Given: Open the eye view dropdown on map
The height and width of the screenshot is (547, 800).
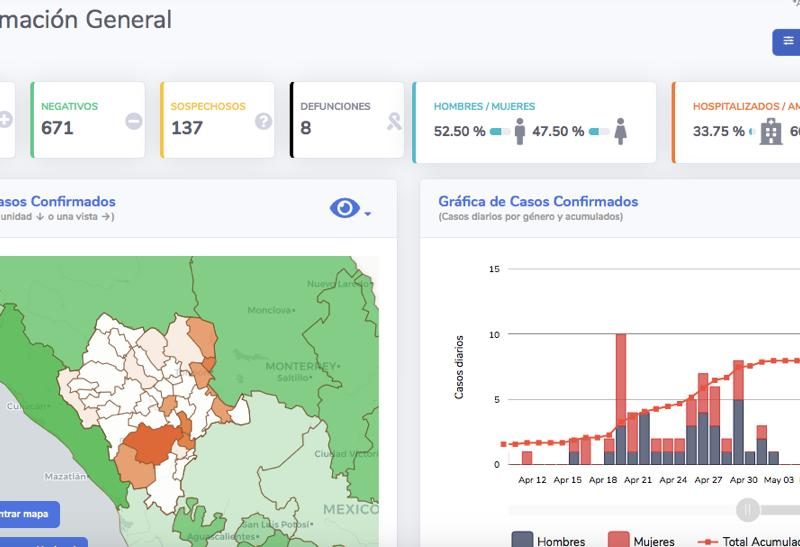Looking at the screenshot, I should tap(344, 208).
